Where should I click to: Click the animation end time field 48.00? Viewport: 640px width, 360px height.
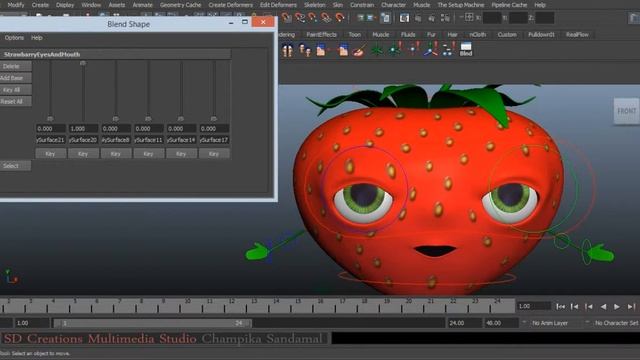pyautogui.click(x=501, y=323)
